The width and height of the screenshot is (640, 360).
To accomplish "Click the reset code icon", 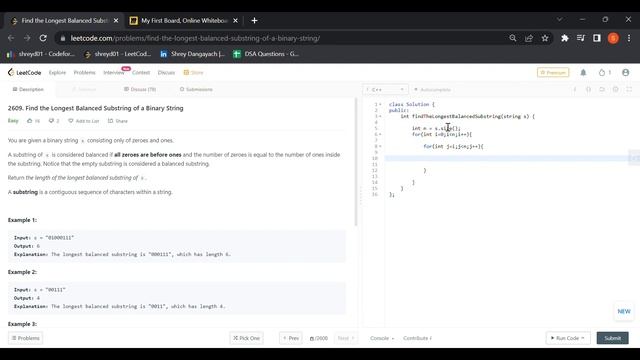I will coord(602,89).
